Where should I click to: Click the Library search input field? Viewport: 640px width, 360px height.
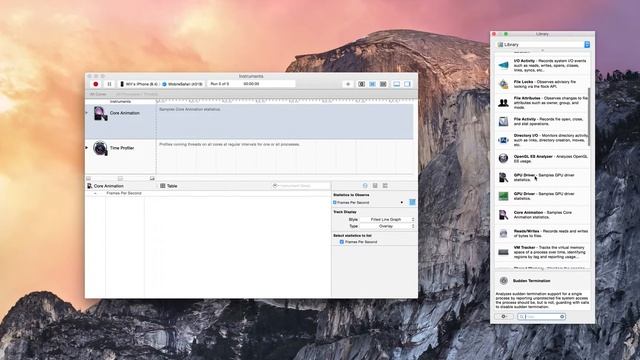coord(542,317)
